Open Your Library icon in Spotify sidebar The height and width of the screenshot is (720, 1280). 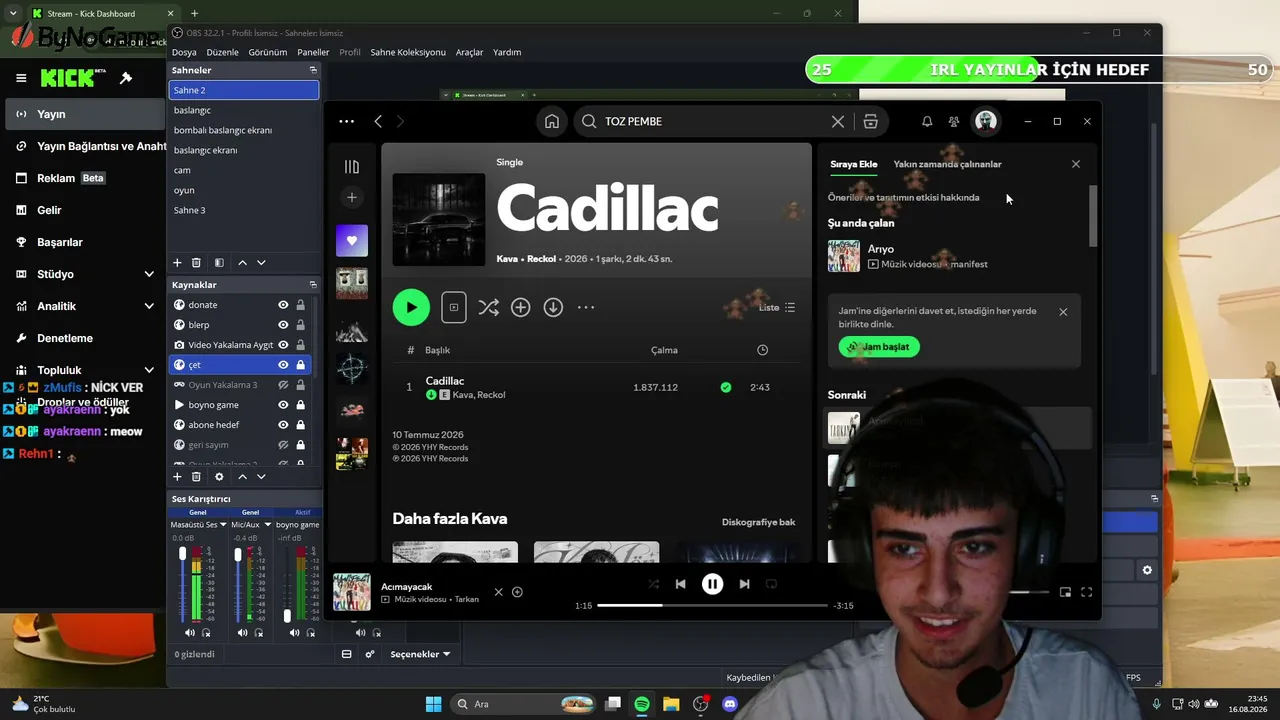click(x=352, y=167)
